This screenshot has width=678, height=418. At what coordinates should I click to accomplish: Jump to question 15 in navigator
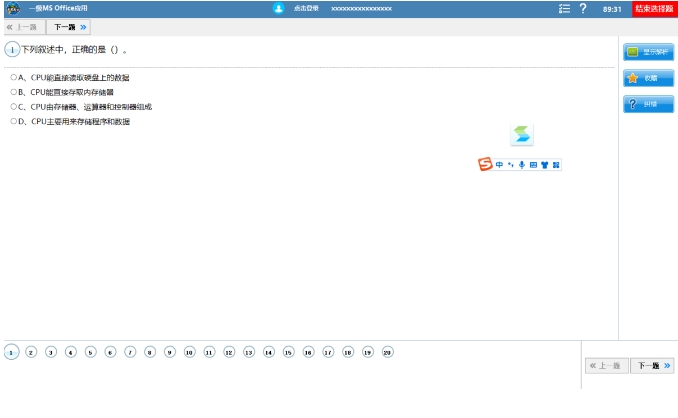pyautogui.click(x=288, y=352)
